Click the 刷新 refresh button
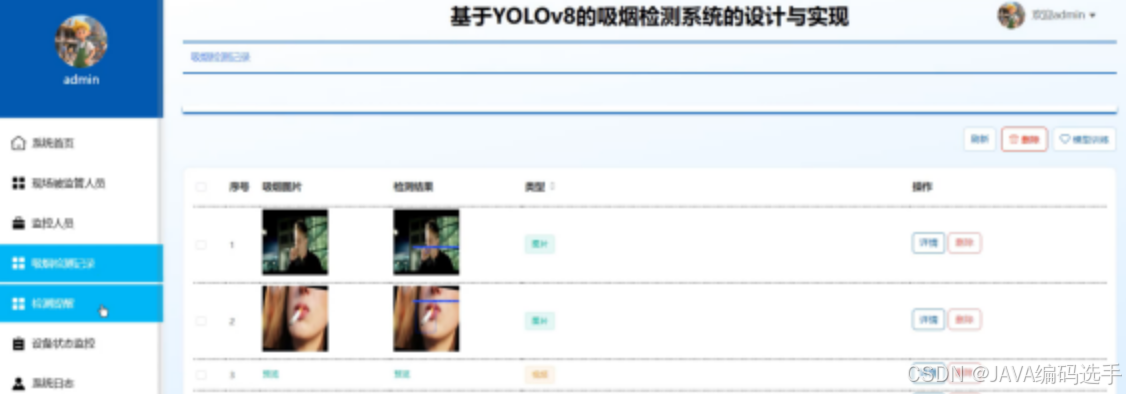Viewport: 1126px width, 394px height. 980,139
